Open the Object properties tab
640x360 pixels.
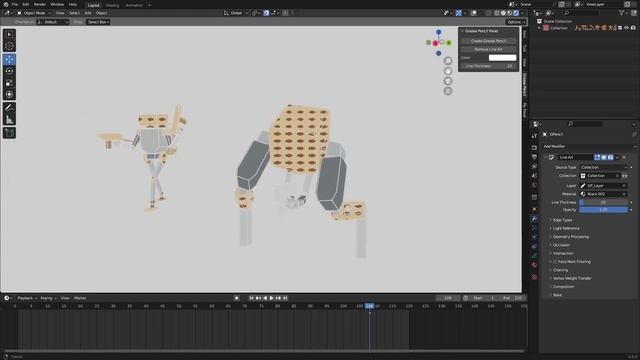[534, 209]
